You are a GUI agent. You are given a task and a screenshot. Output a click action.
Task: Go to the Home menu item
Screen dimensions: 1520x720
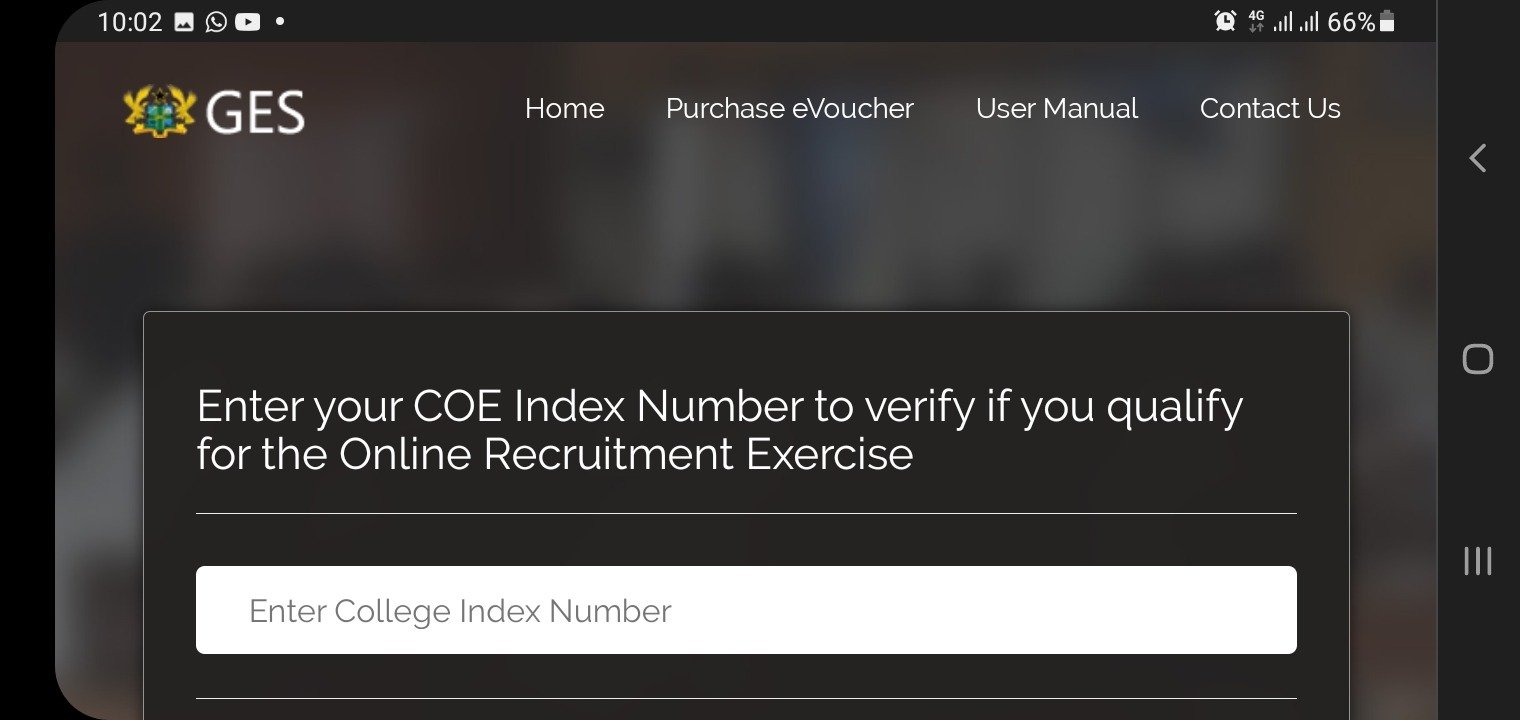(564, 108)
